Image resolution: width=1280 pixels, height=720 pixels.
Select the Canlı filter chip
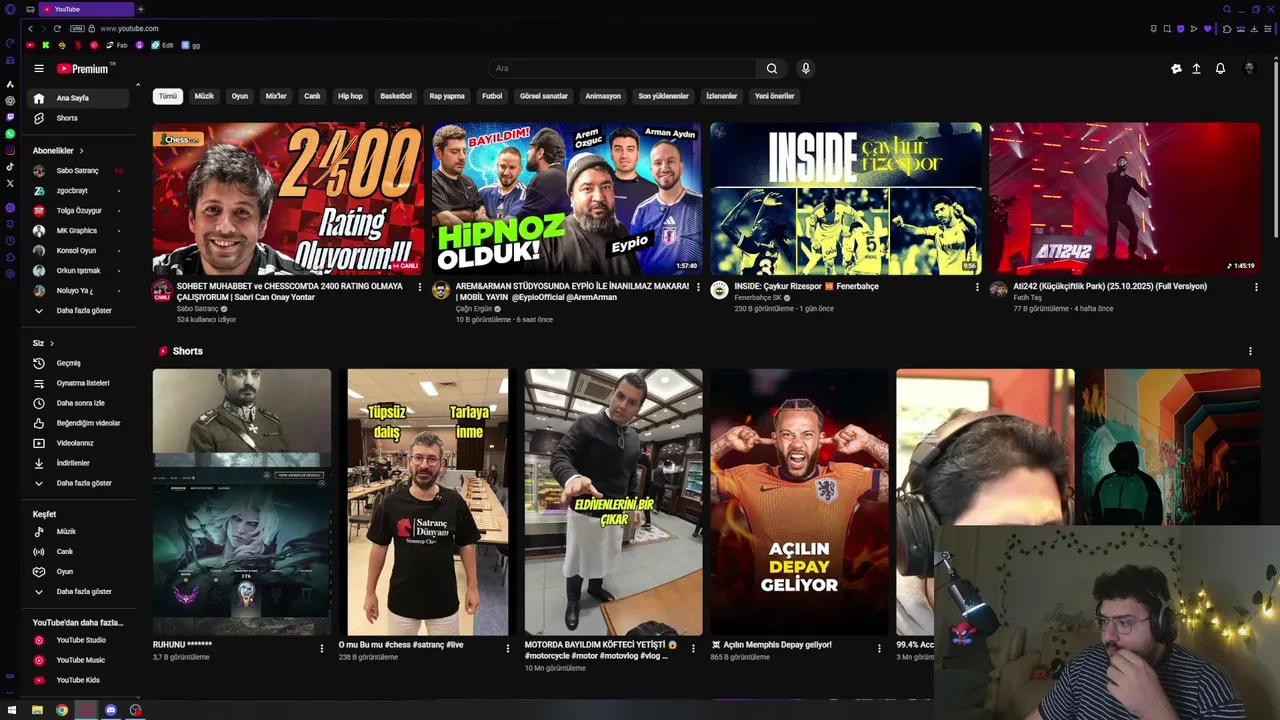tap(312, 96)
